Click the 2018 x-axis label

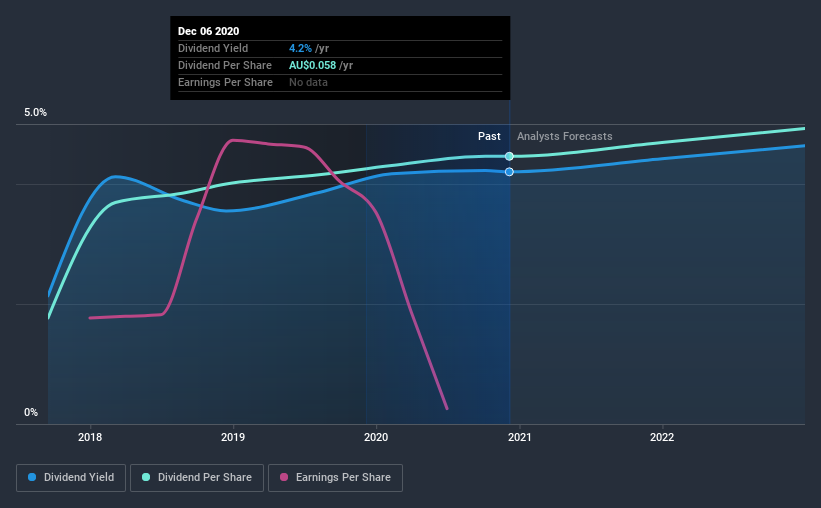(x=90, y=437)
